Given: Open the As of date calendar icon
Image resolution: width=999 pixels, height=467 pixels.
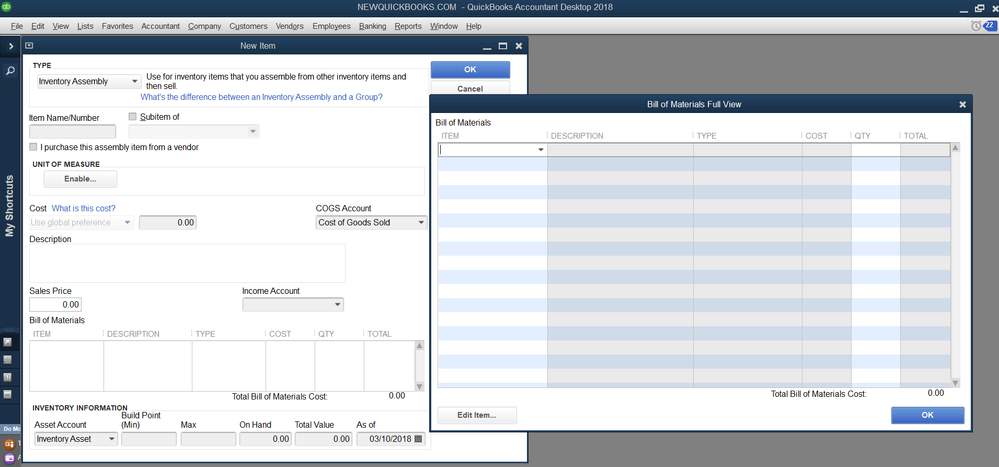Looking at the screenshot, I should pos(418,439).
